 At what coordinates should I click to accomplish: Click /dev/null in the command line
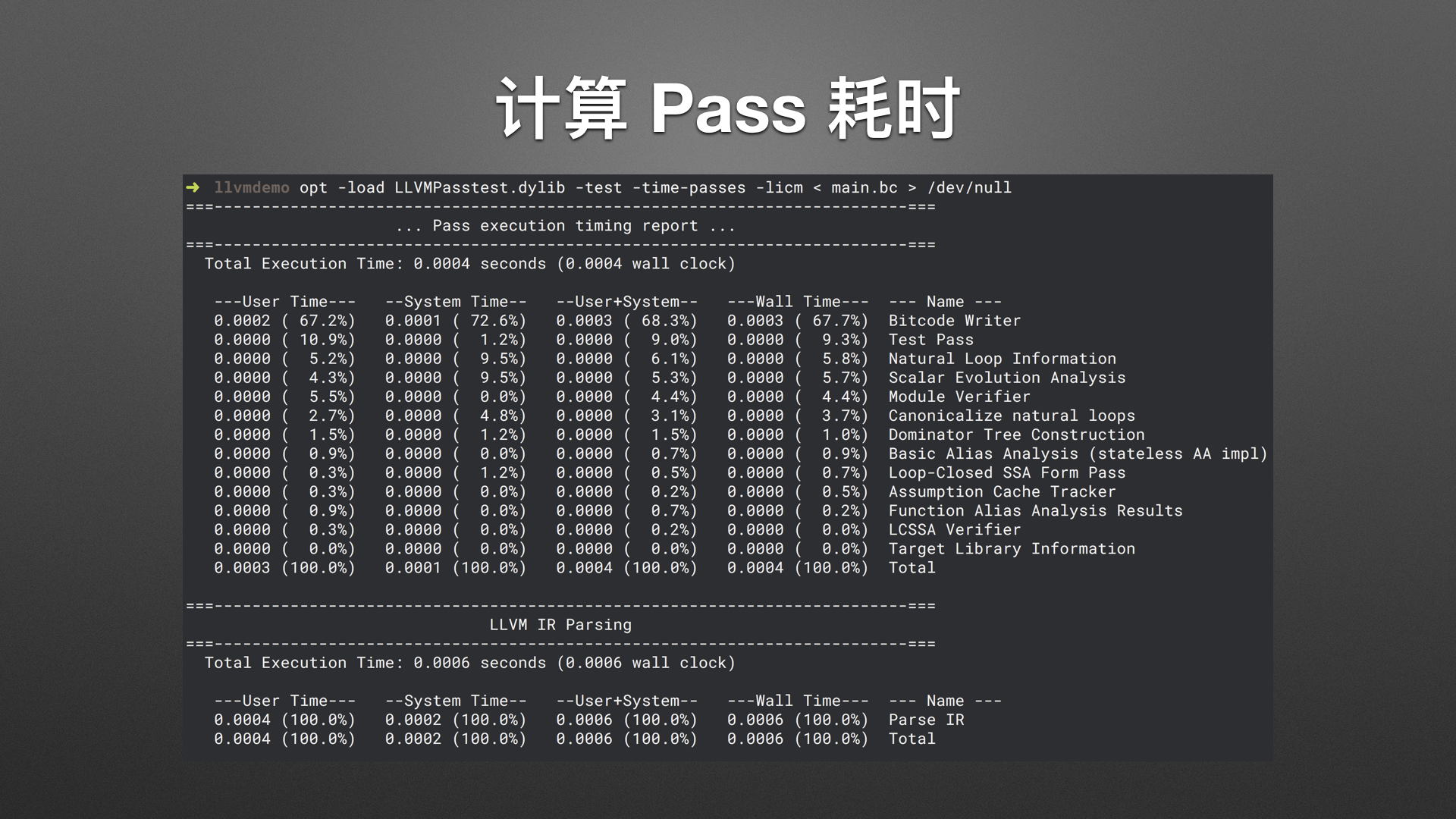coord(968,187)
